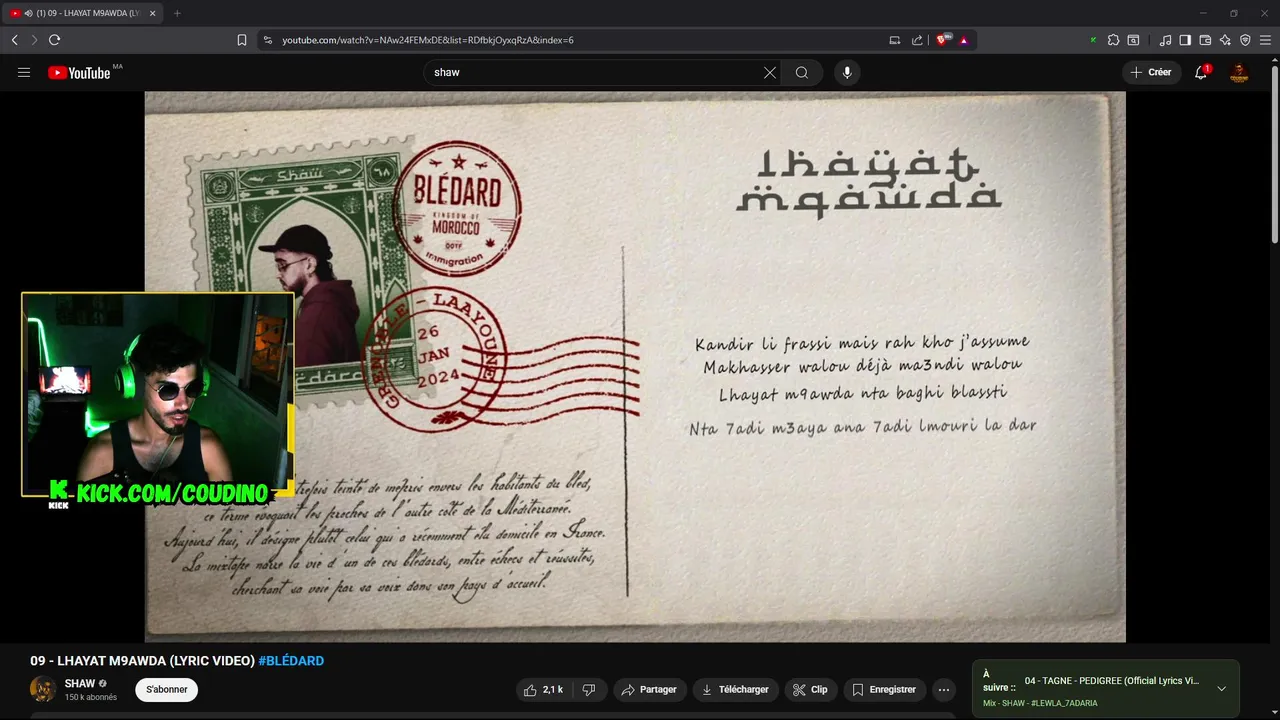Open the YouTube hamburger guide menu

(24, 72)
